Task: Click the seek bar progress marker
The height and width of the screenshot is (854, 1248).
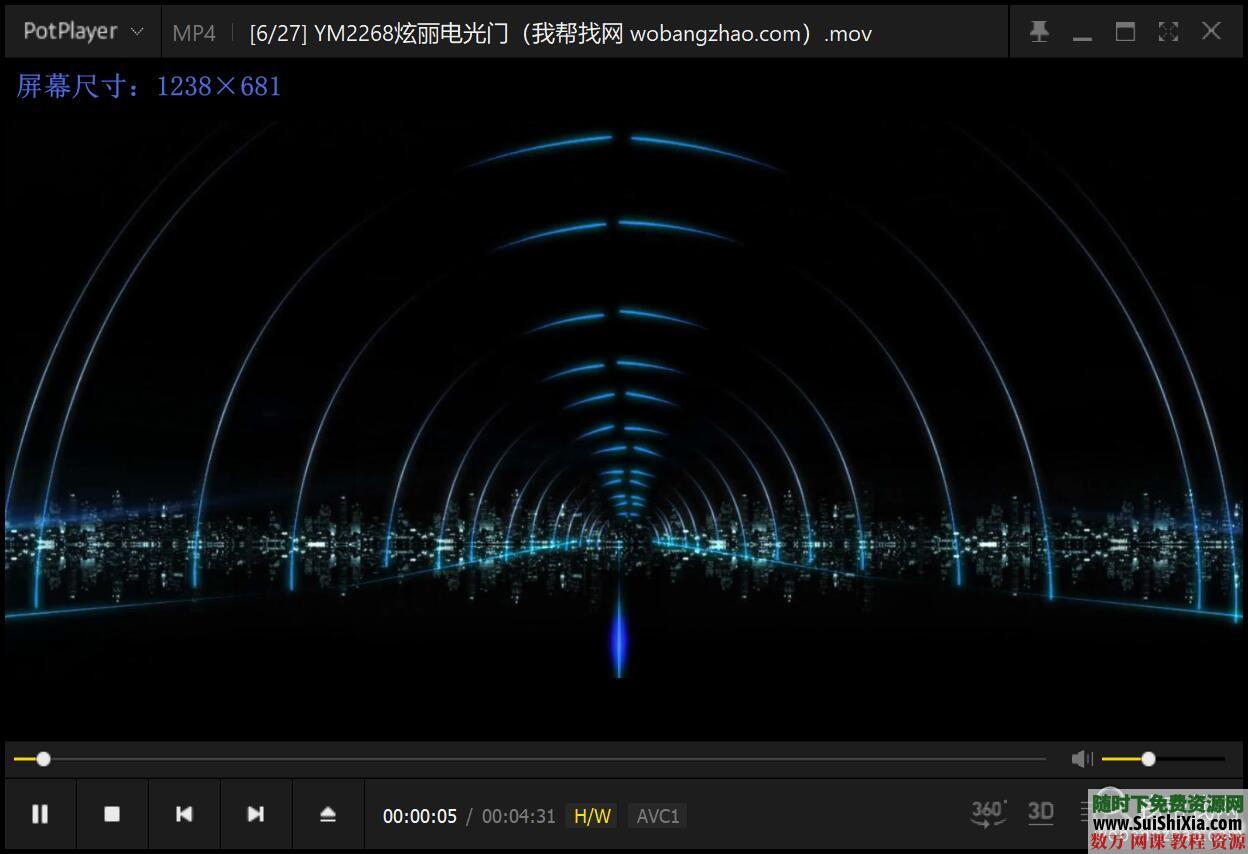Action: [43, 759]
